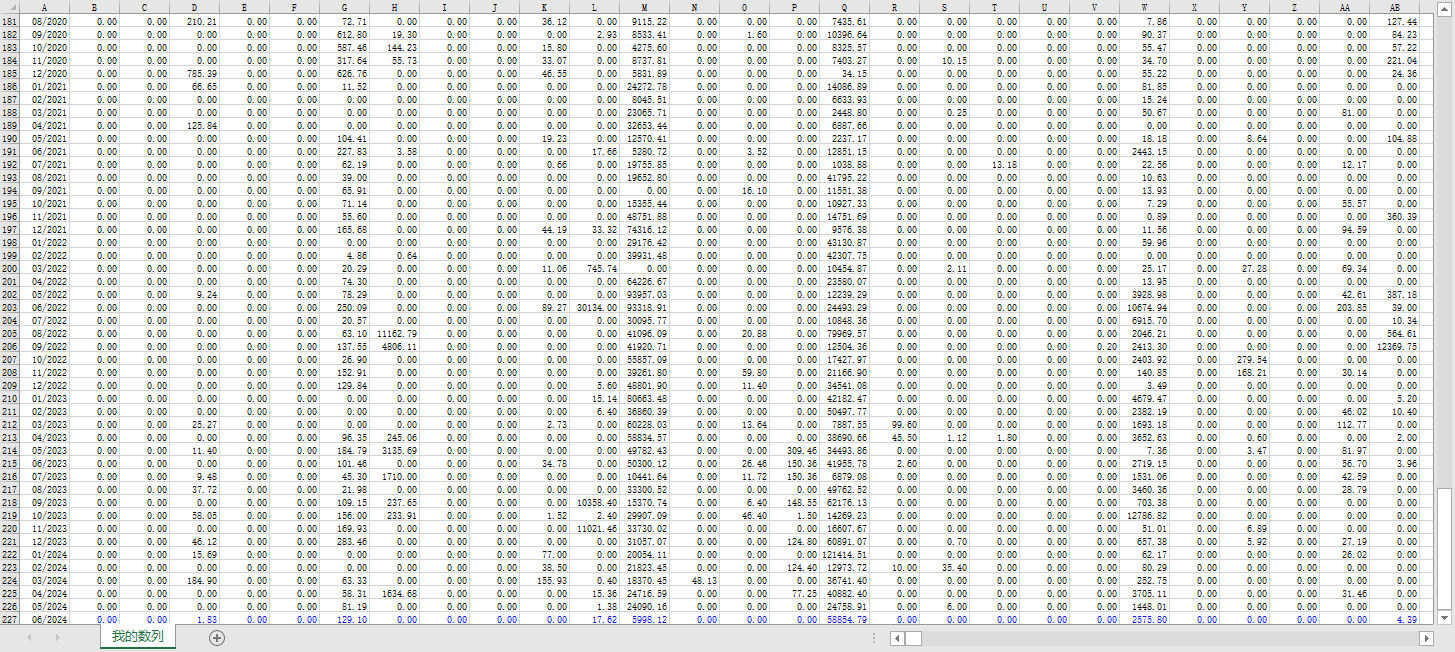Select row 200 header

click(10, 268)
